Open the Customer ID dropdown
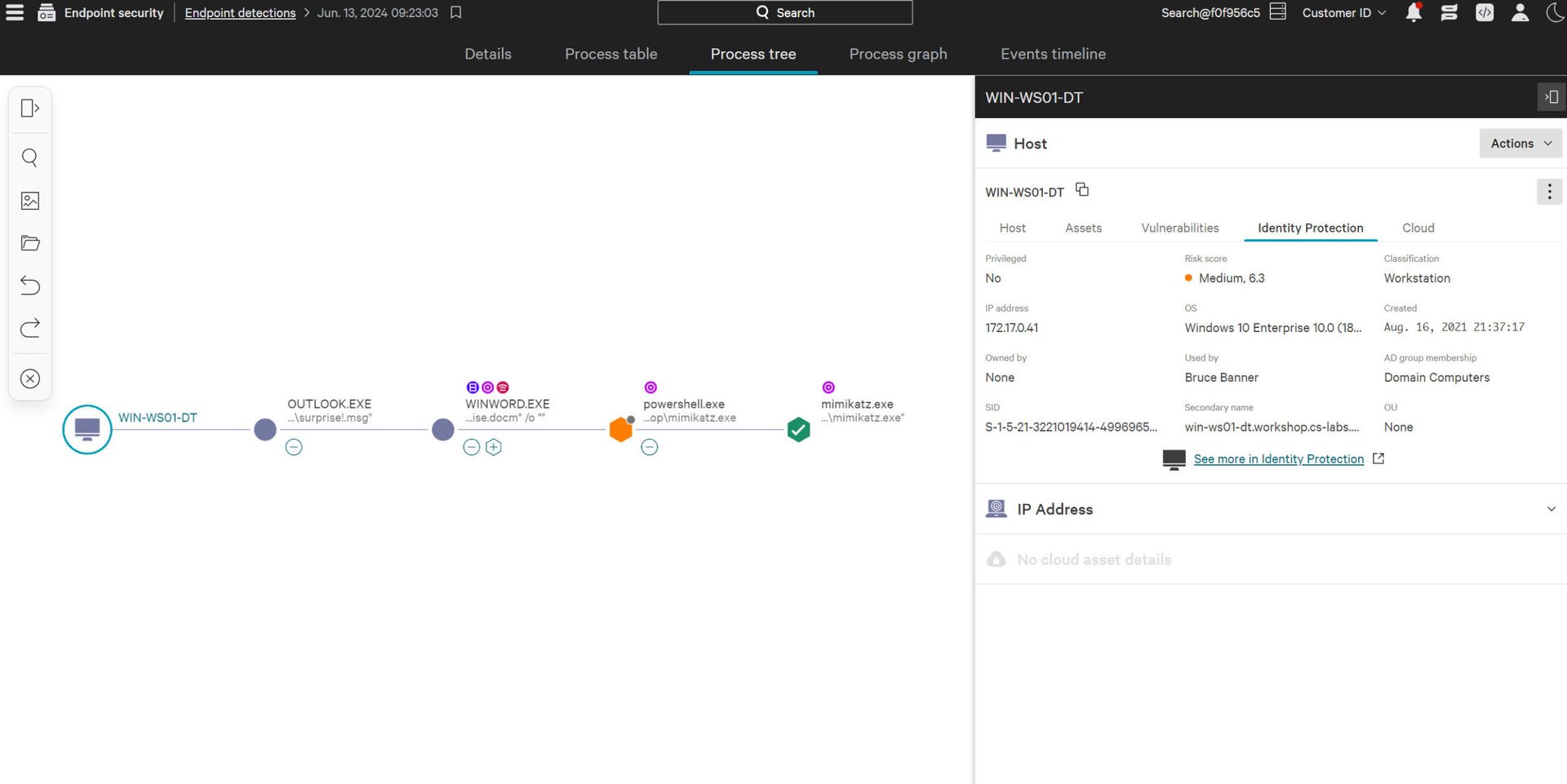Image resolution: width=1567 pixels, height=784 pixels. click(1343, 13)
